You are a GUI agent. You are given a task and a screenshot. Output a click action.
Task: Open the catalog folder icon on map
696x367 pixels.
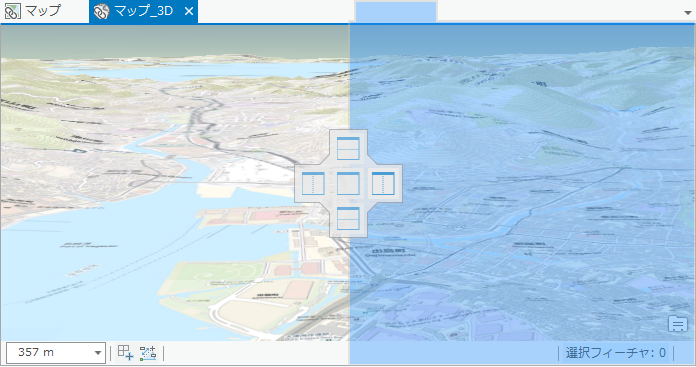pos(677,324)
